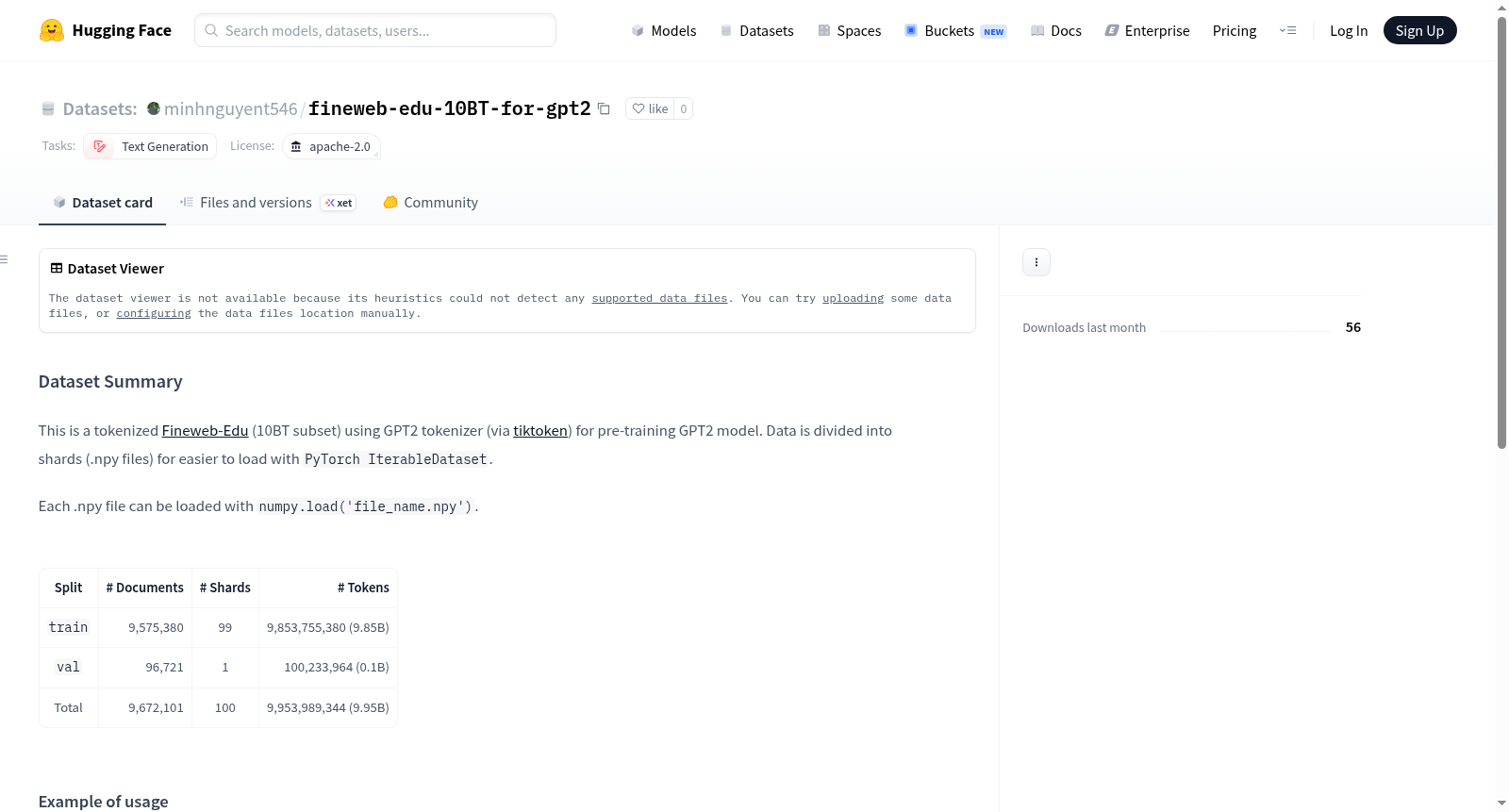
Task: Copy dataset name with copy icon
Action: click(x=604, y=108)
